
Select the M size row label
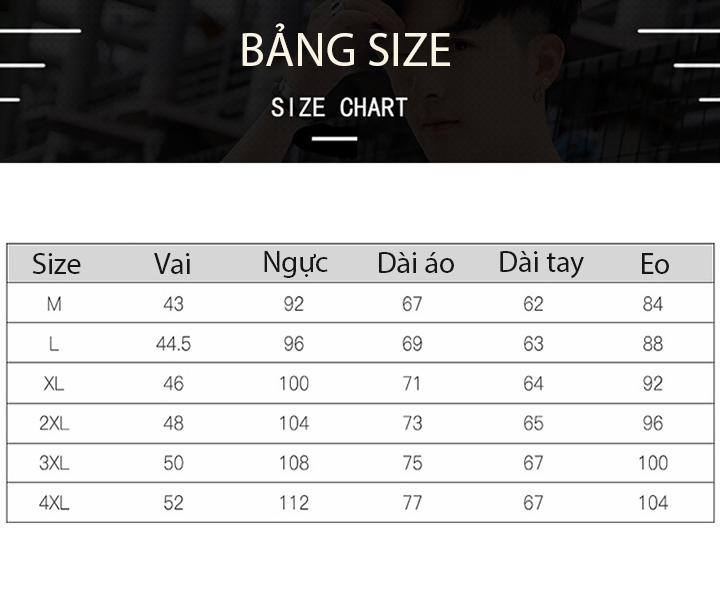54,304
